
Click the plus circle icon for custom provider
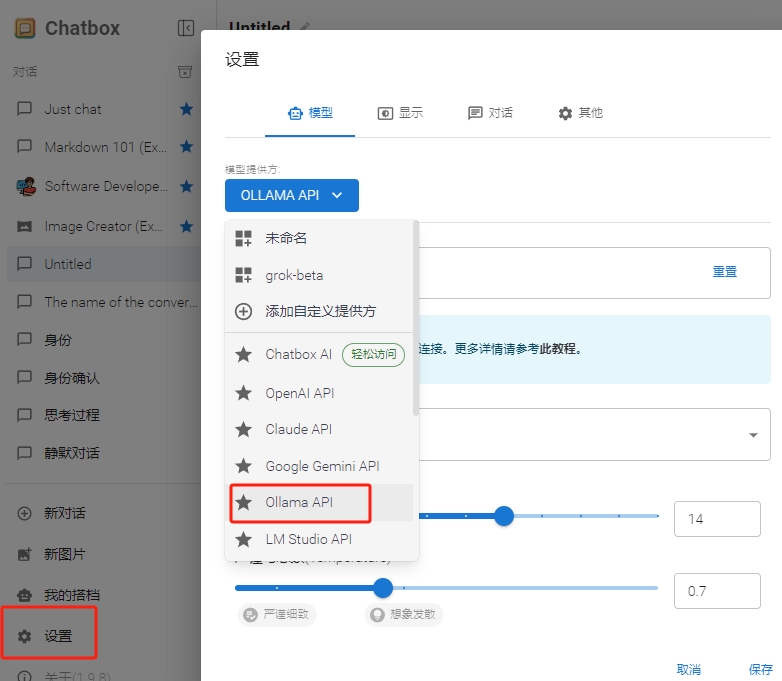coord(243,311)
